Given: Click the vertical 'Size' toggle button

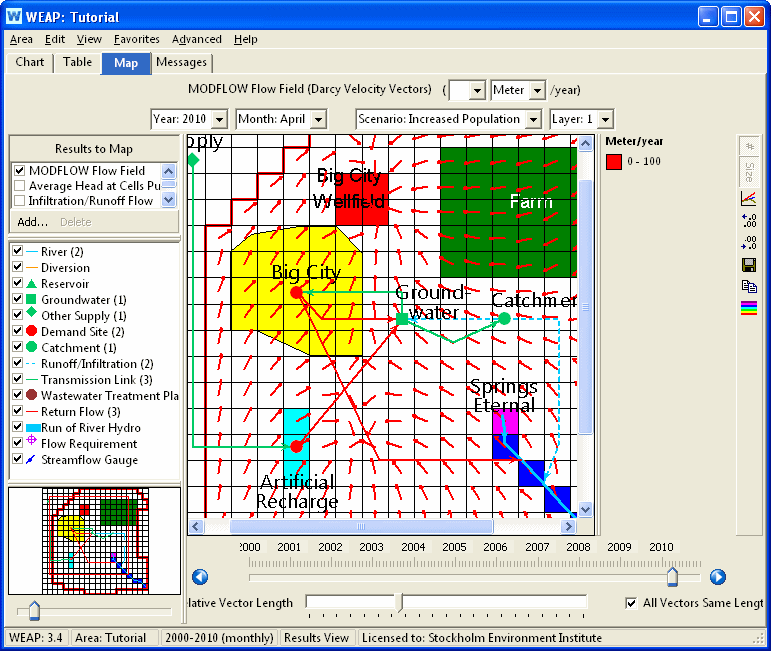Looking at the screenshot, I should point(749,172).
